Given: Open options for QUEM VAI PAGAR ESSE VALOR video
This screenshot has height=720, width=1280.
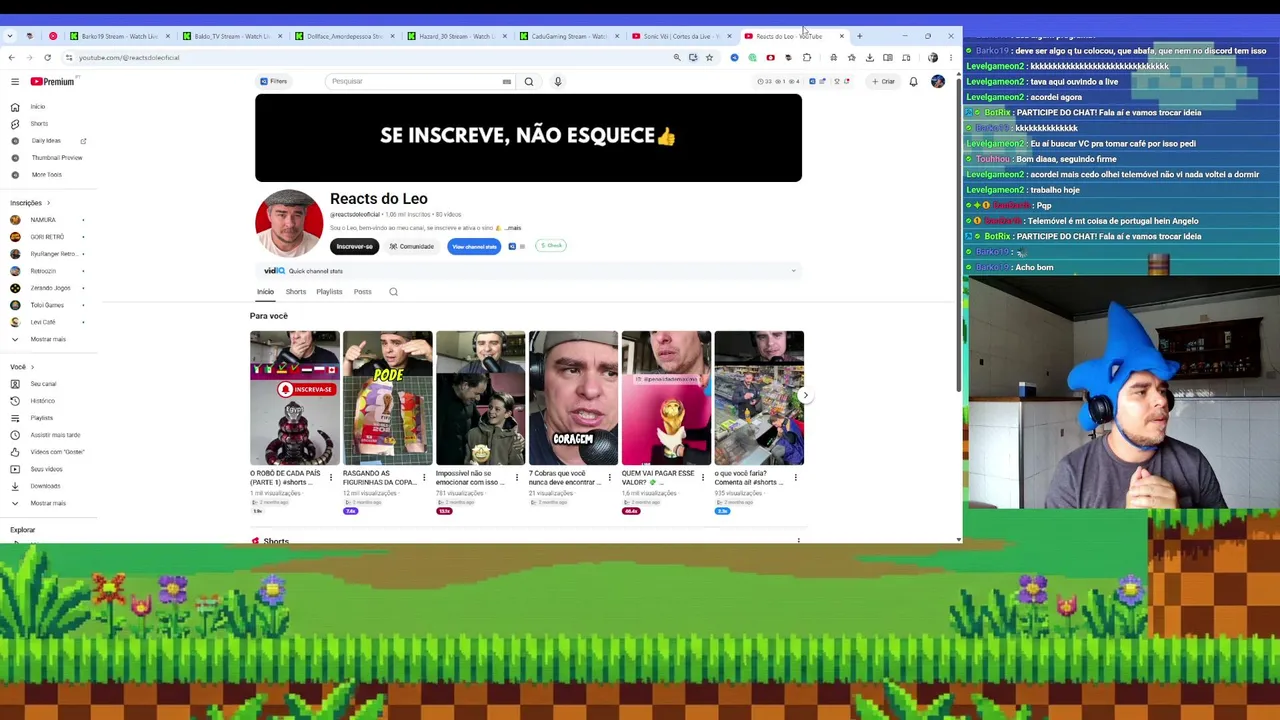Looking at the screenshot, I should click(702, 478).
